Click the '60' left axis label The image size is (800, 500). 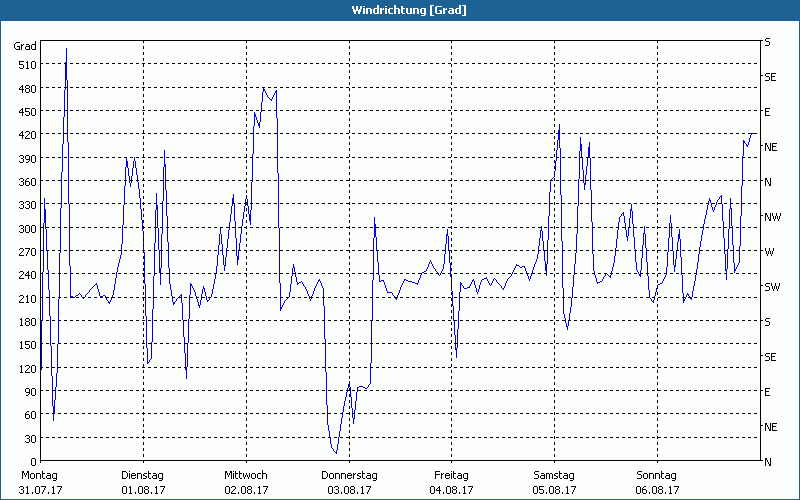tap(31, 415)
